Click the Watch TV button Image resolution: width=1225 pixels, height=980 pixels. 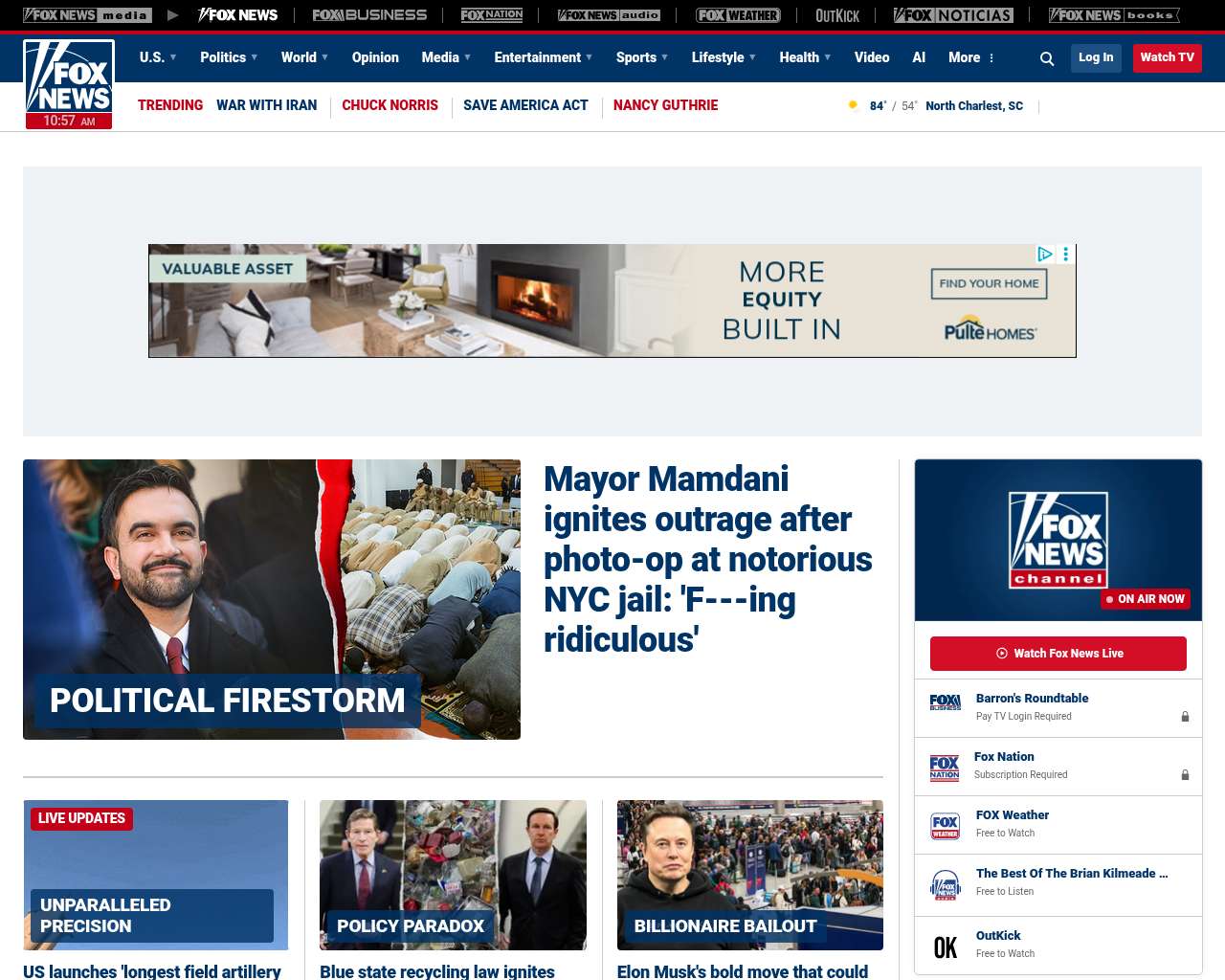coord(1168,57)
